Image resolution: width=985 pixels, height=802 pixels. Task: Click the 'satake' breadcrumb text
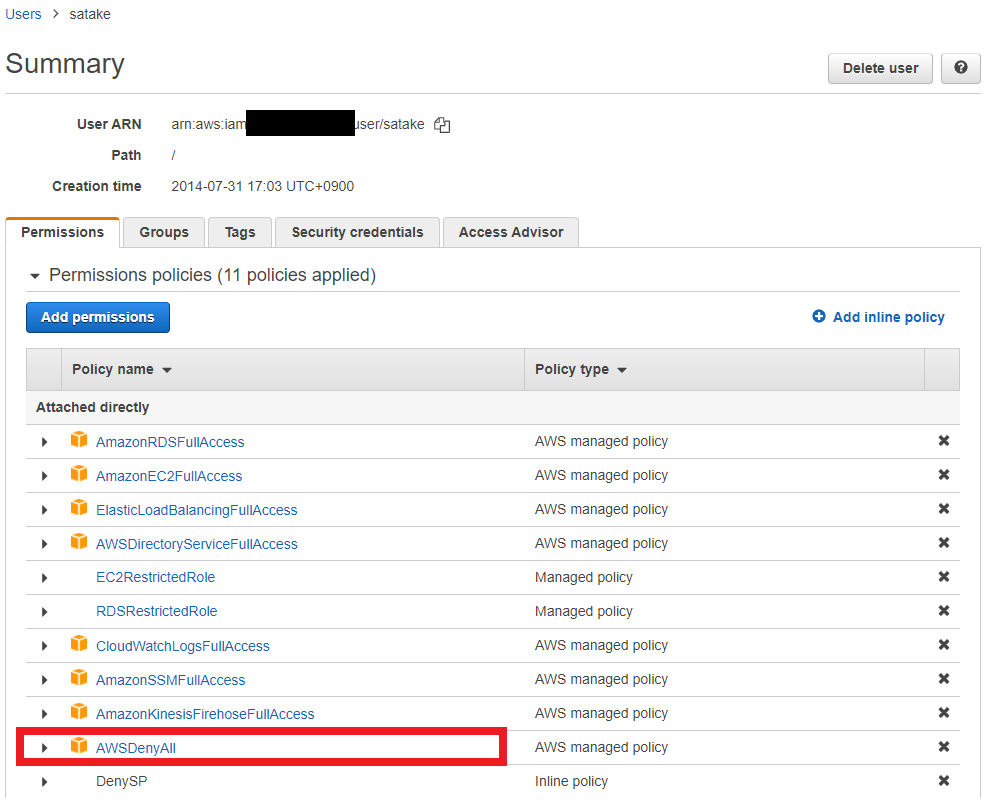90,14
